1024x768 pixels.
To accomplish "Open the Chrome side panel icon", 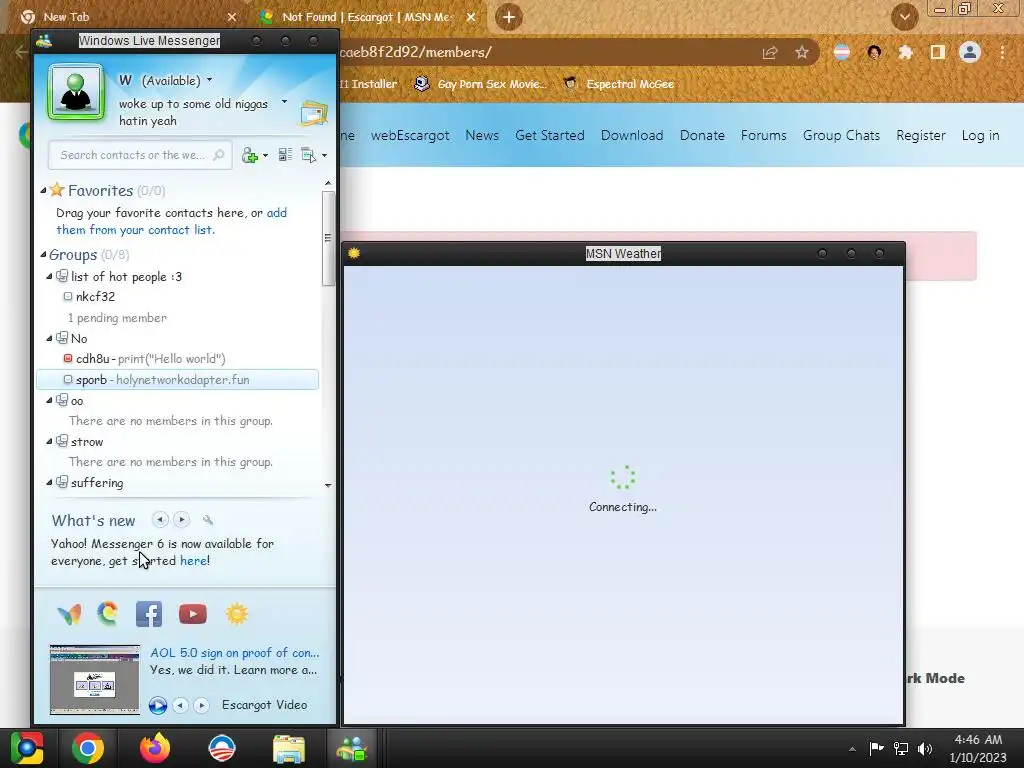I will pyautogui.click(x=938, y=52).
